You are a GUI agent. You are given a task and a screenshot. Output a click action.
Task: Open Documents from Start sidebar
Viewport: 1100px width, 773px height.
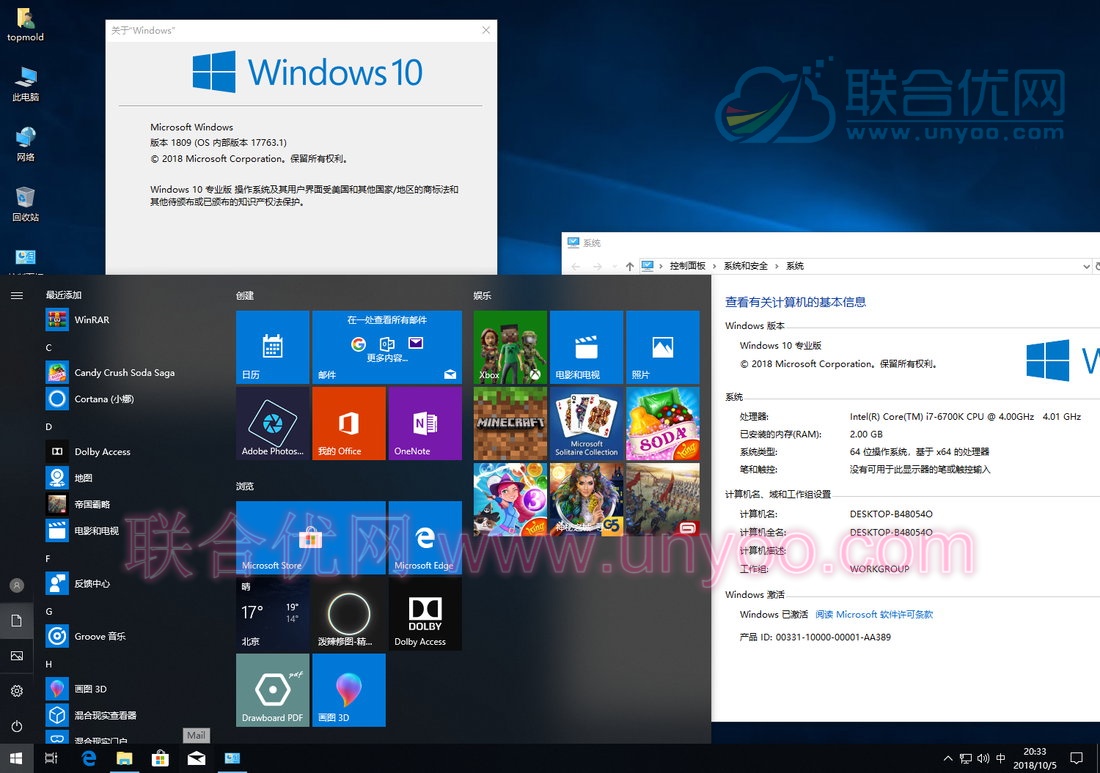click(17, 621)
